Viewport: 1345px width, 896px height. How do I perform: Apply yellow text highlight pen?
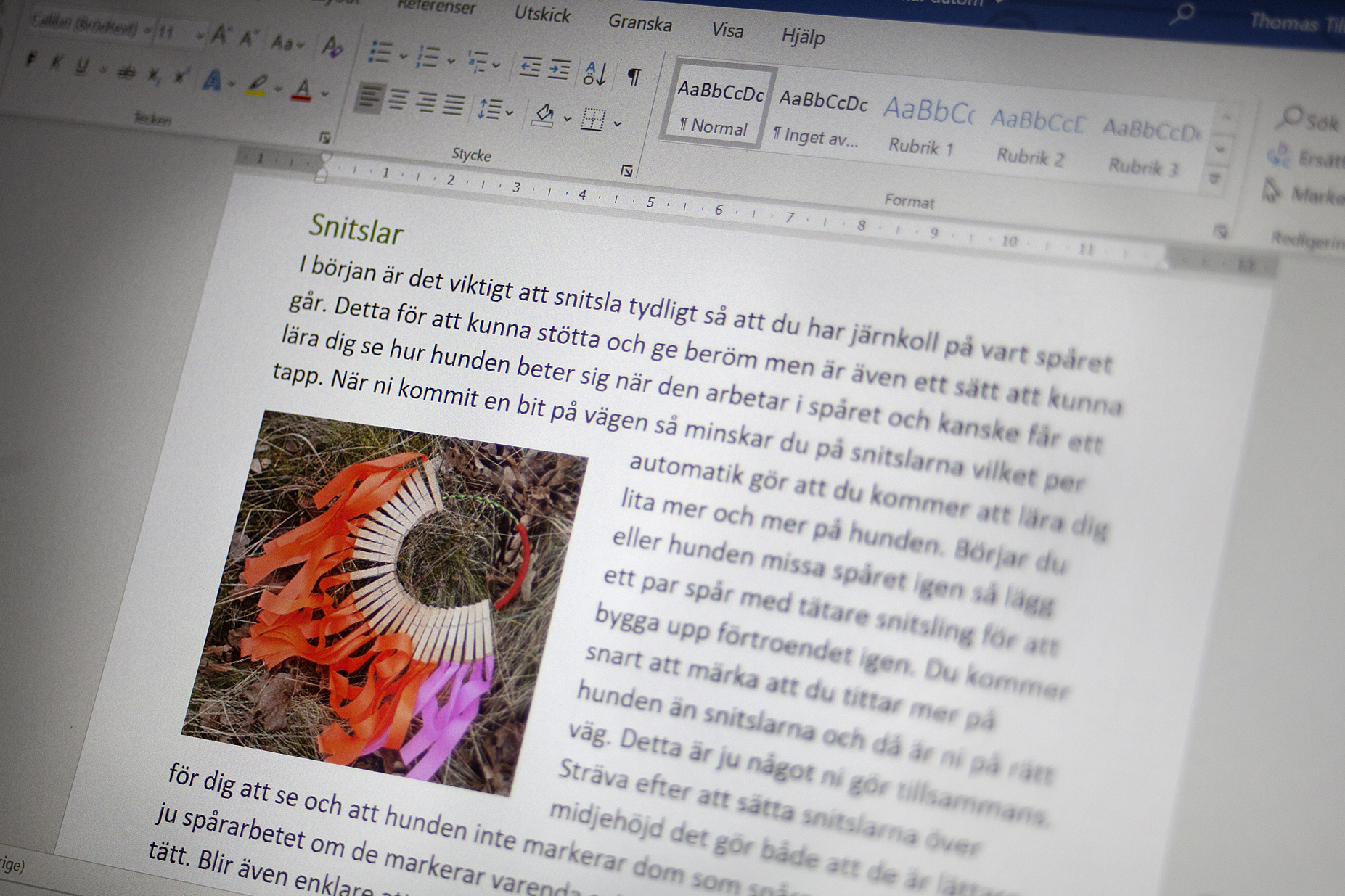pyautogui.click(x=256, y=86)
